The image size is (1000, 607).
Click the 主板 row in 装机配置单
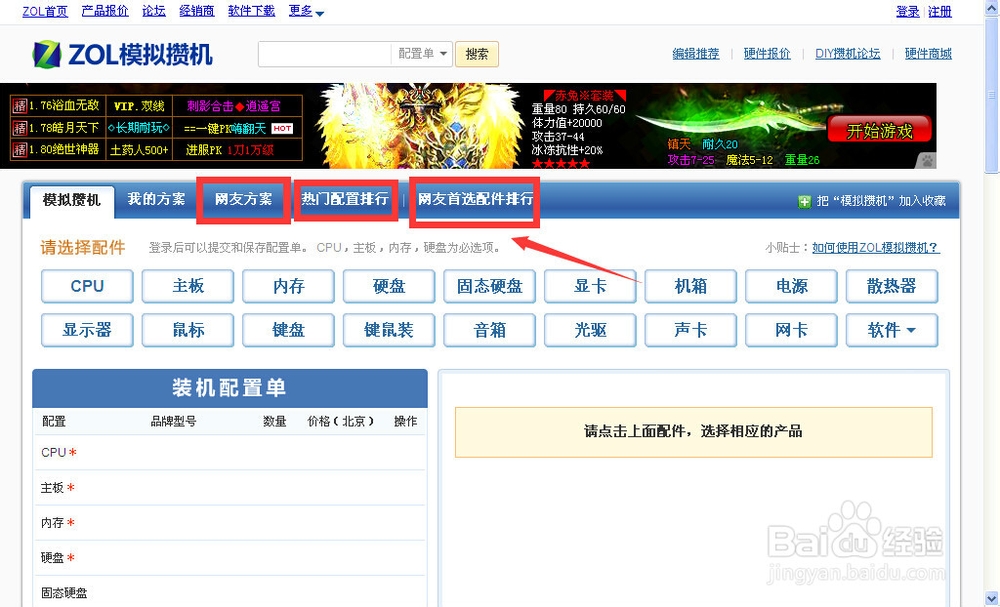[230, 488]
